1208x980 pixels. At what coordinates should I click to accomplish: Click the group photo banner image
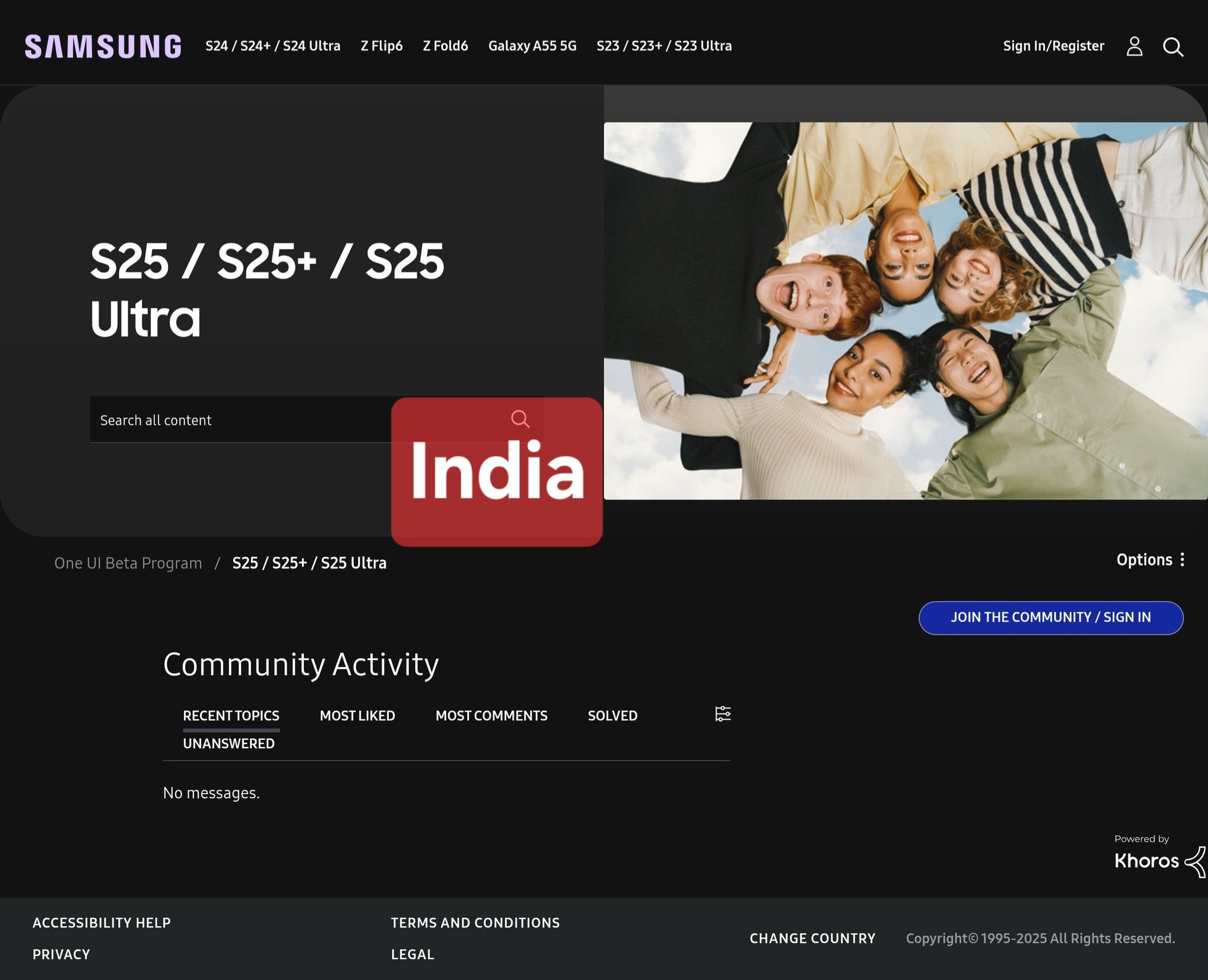pyautogui.click(x=905, y=311)
